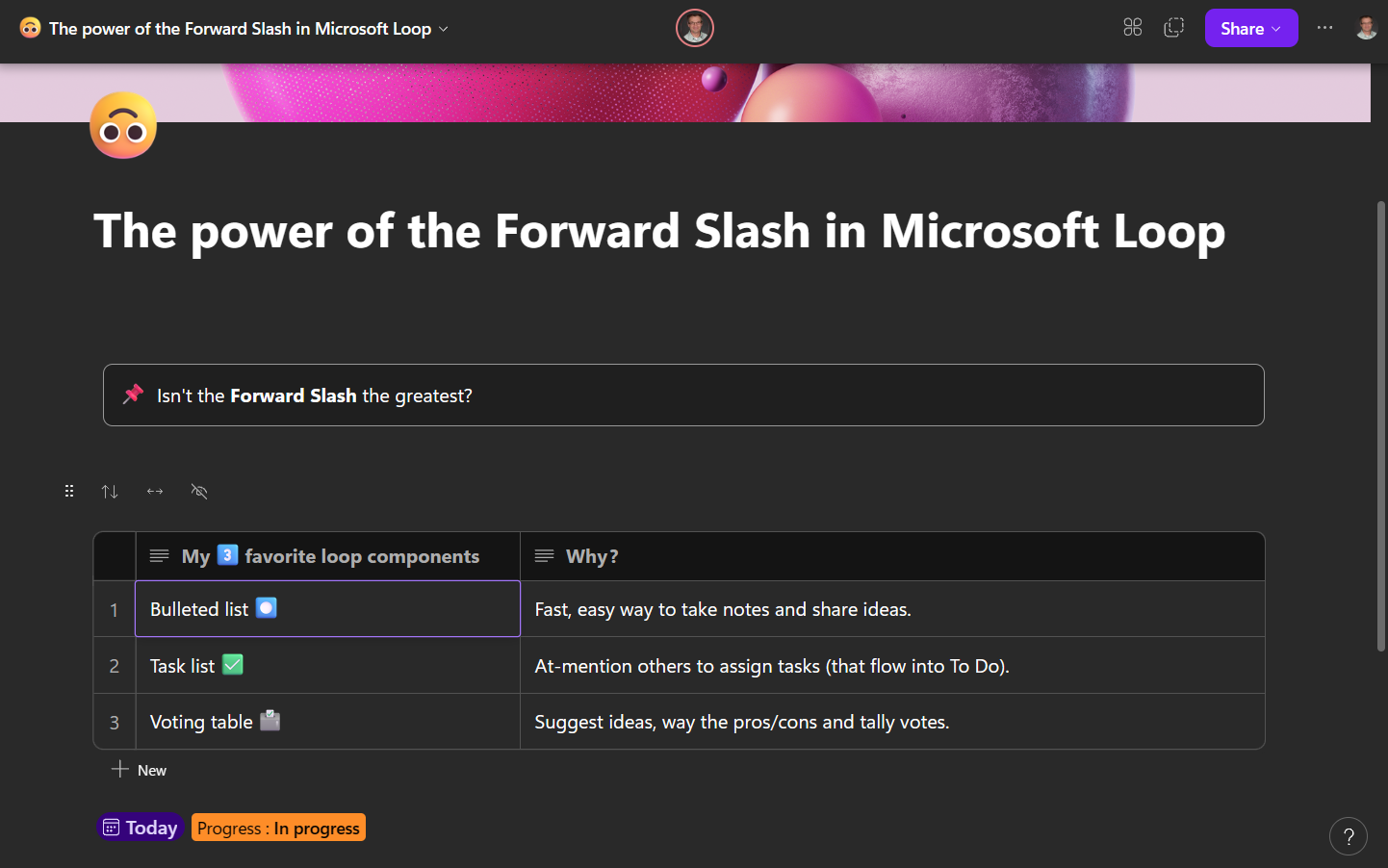Click the resize columns arrows icon
Screen dimensions: 1388x868
pos(154,491)
